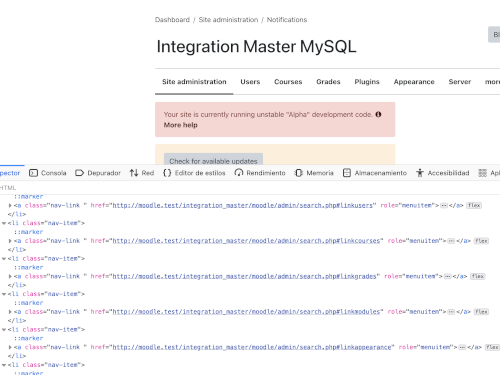
Task: Open the Almacenamiento storage tab
Action: [x=375, y=173]
